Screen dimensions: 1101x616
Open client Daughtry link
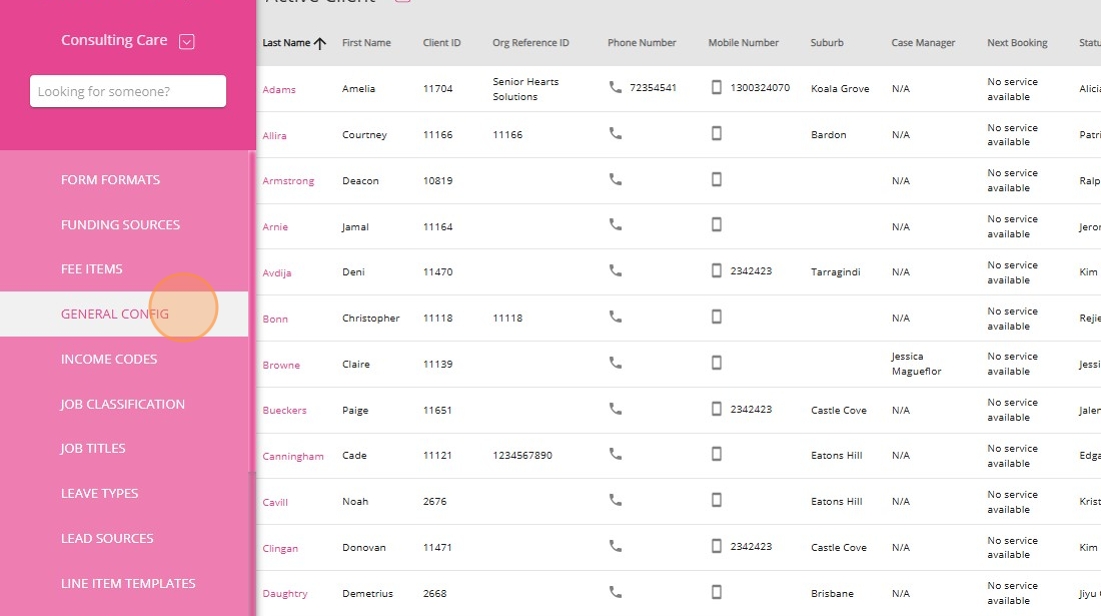284,594
